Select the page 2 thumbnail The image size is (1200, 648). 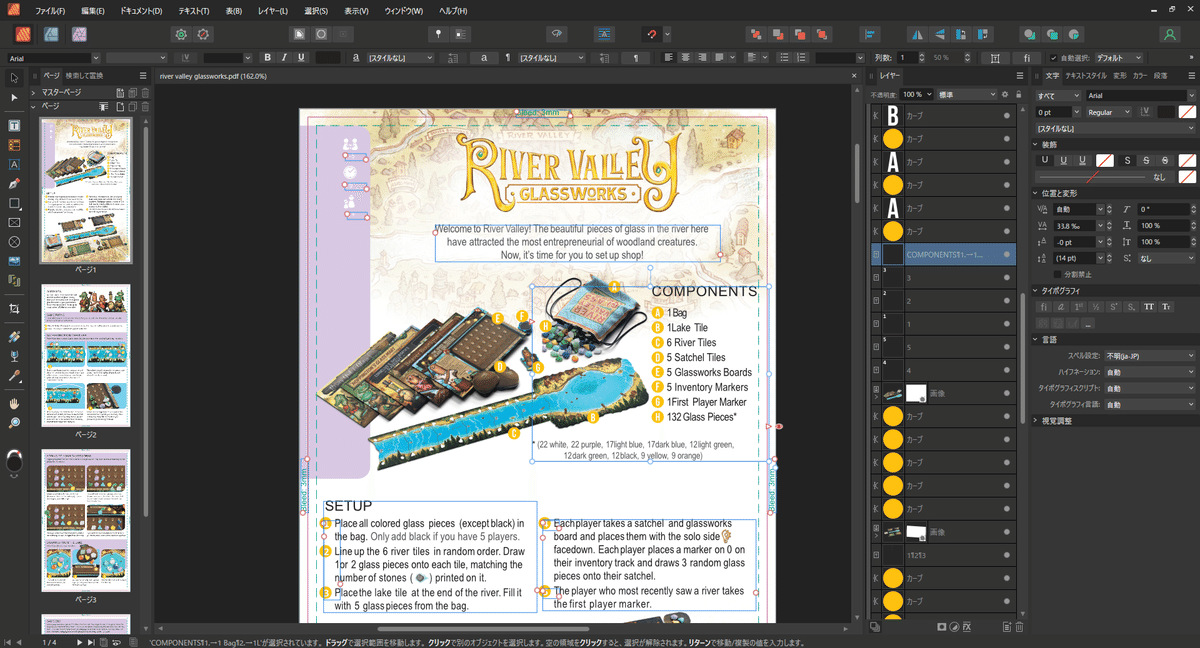(85, 355)
